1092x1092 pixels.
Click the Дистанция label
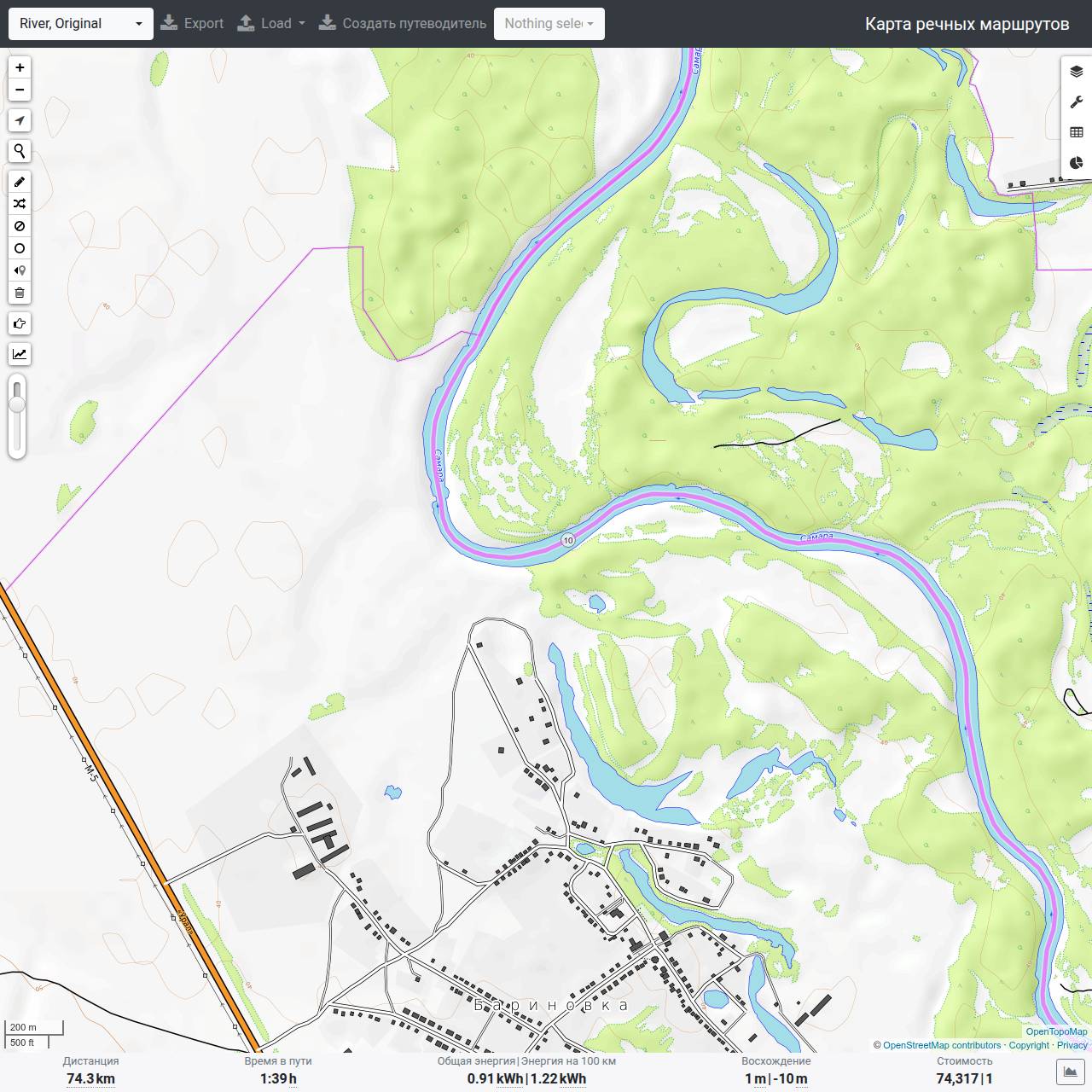[90, 1061]
